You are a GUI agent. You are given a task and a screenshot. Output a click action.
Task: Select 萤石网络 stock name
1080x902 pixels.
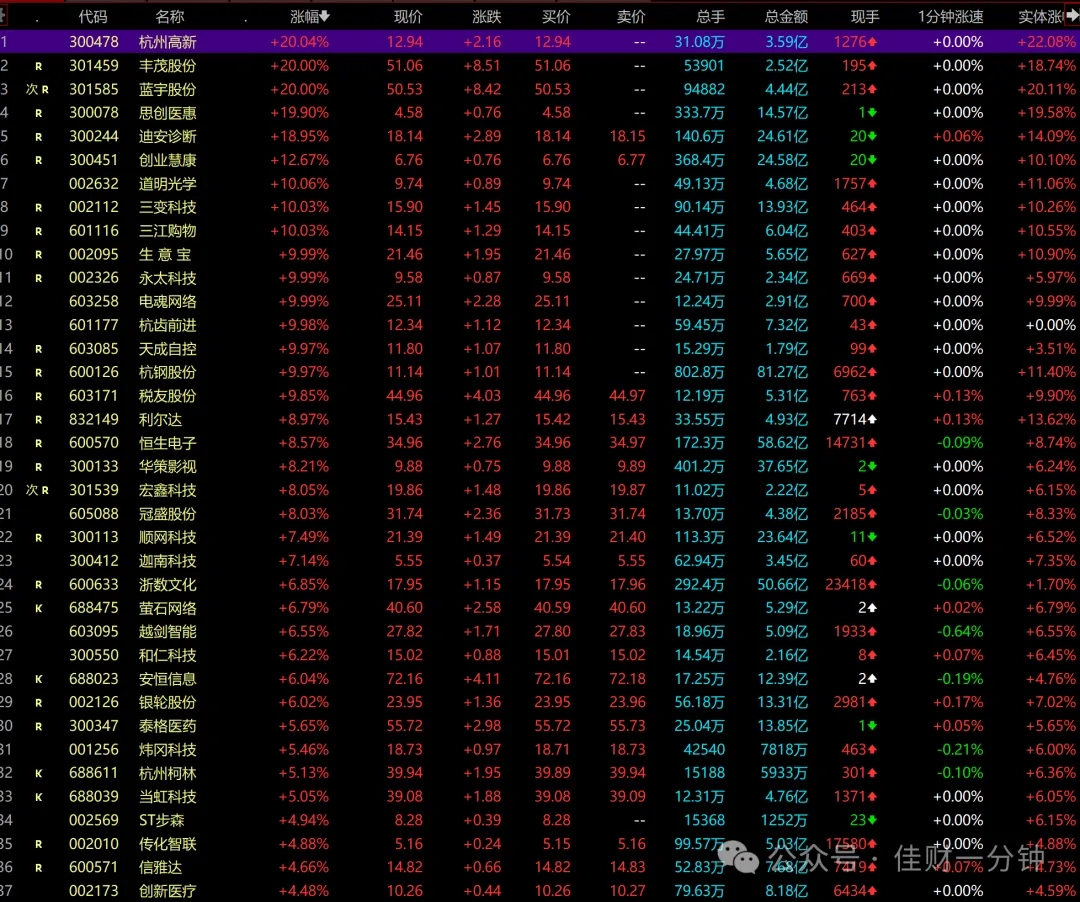pos(167,608)
